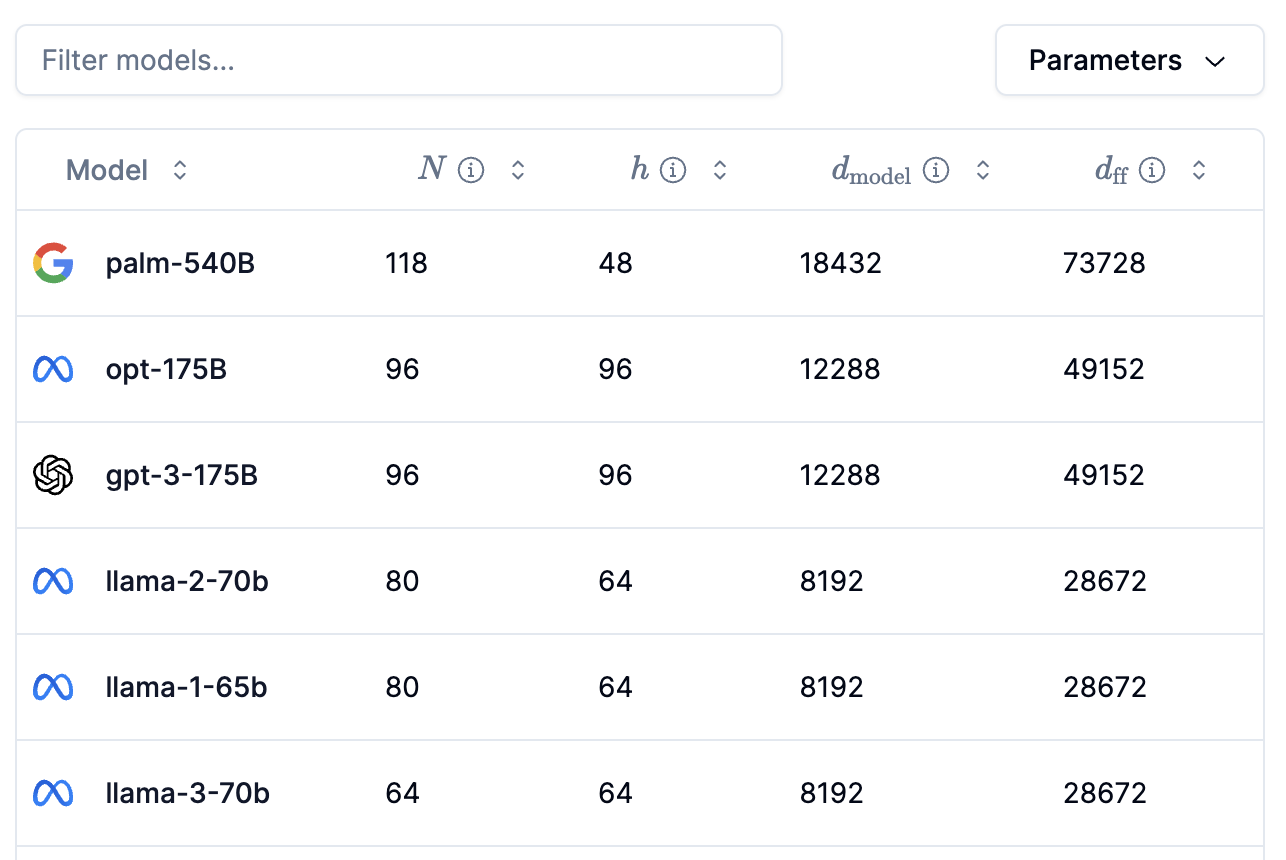The height and width of the screenshot is (860, 1286).
Task: Click the info icon next to N column
Action: pos(471,171)
